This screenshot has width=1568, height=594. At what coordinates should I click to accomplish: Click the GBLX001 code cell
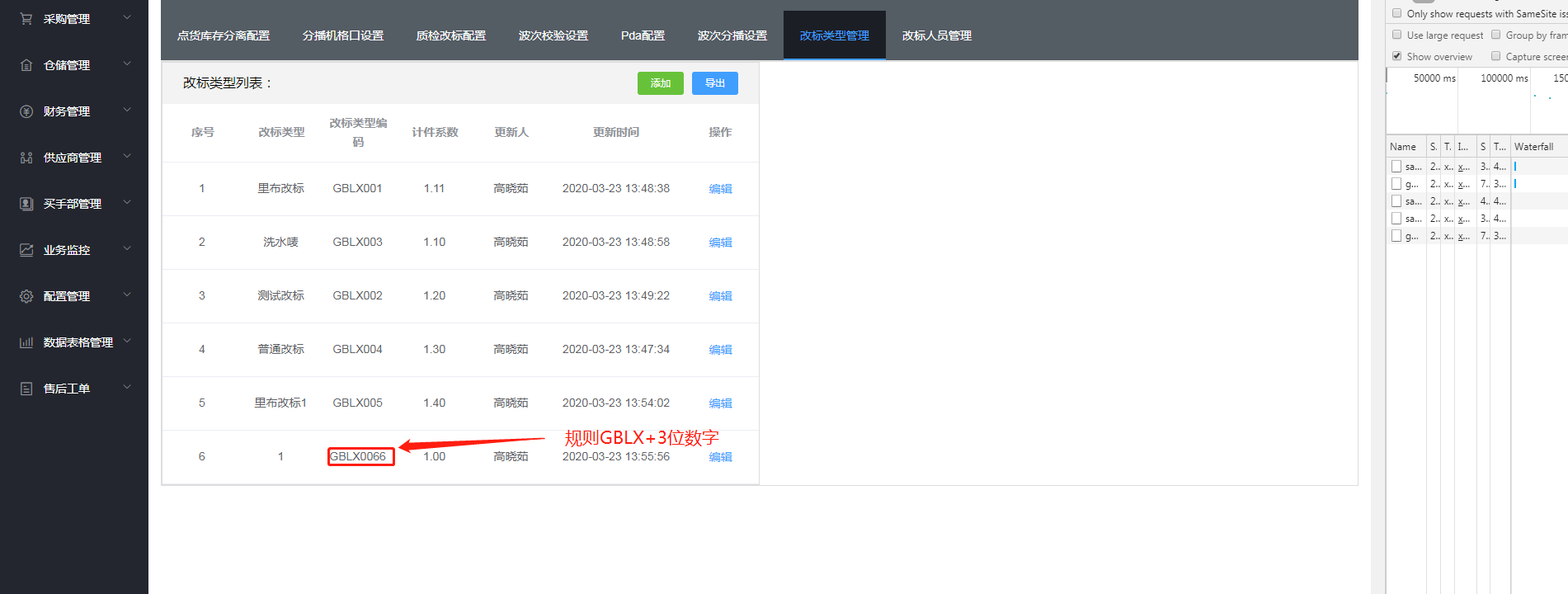(x=357, y=188)
